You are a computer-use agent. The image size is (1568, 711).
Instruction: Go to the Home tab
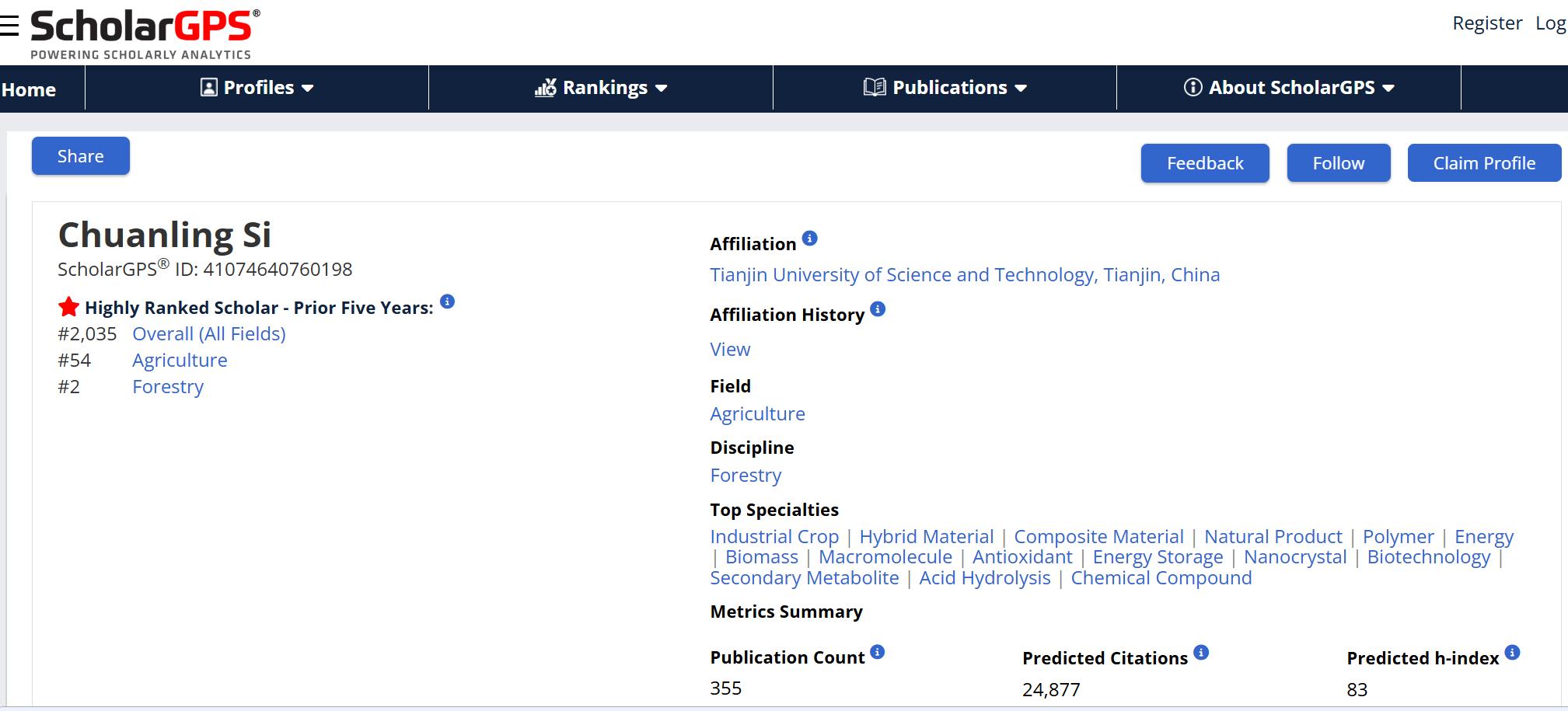point(29,89)
